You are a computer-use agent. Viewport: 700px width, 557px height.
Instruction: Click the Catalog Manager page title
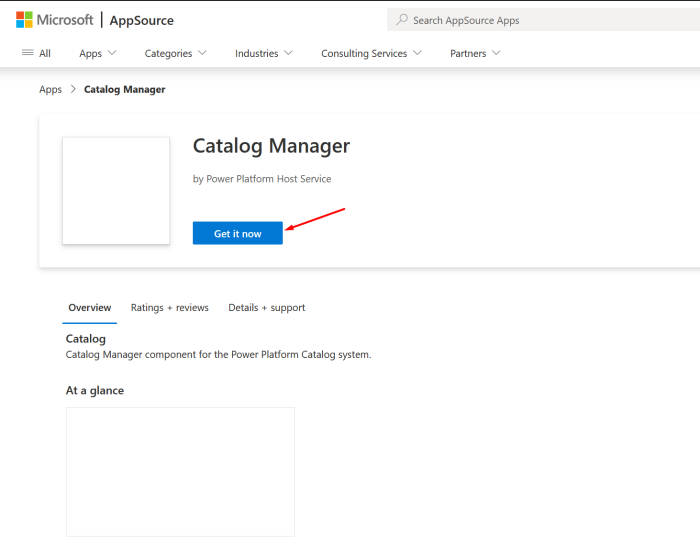[271, 146]
